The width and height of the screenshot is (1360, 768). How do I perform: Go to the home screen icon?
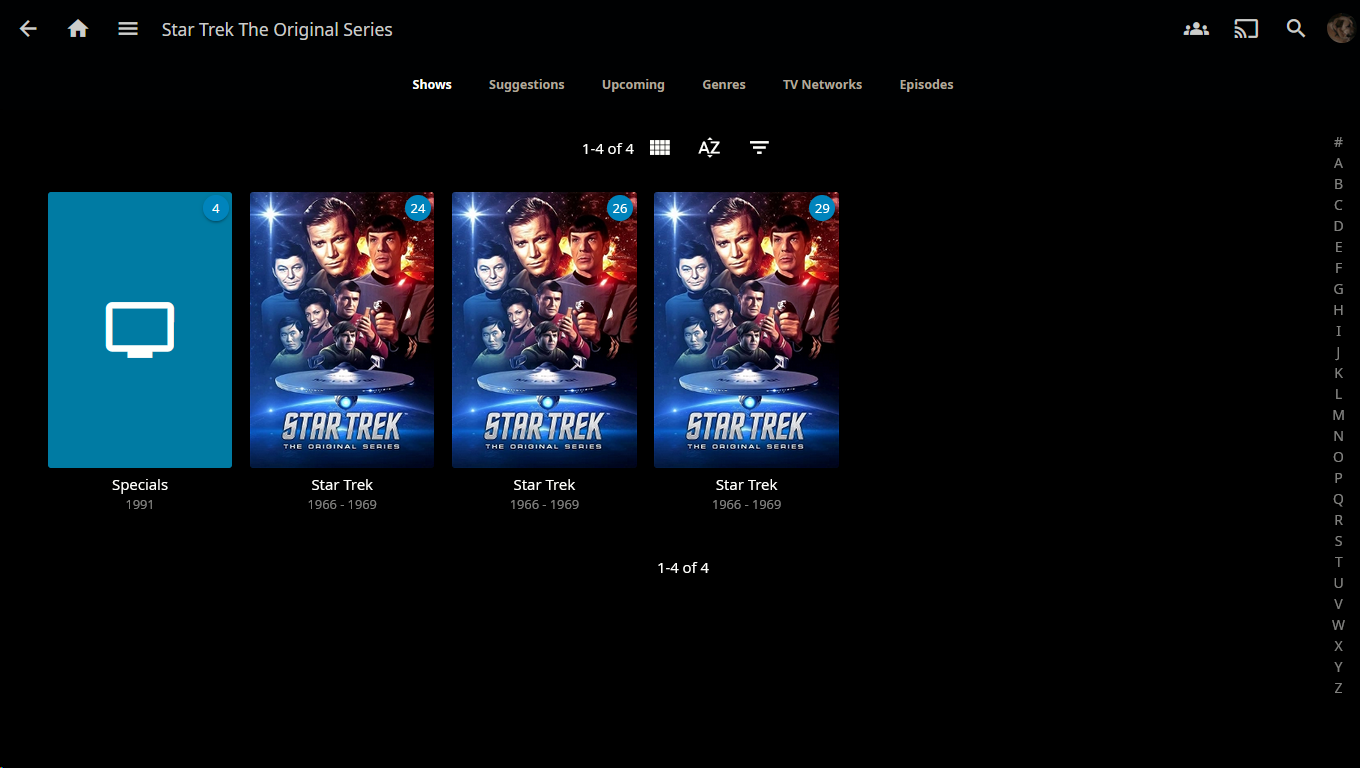[x=78, y=29]
